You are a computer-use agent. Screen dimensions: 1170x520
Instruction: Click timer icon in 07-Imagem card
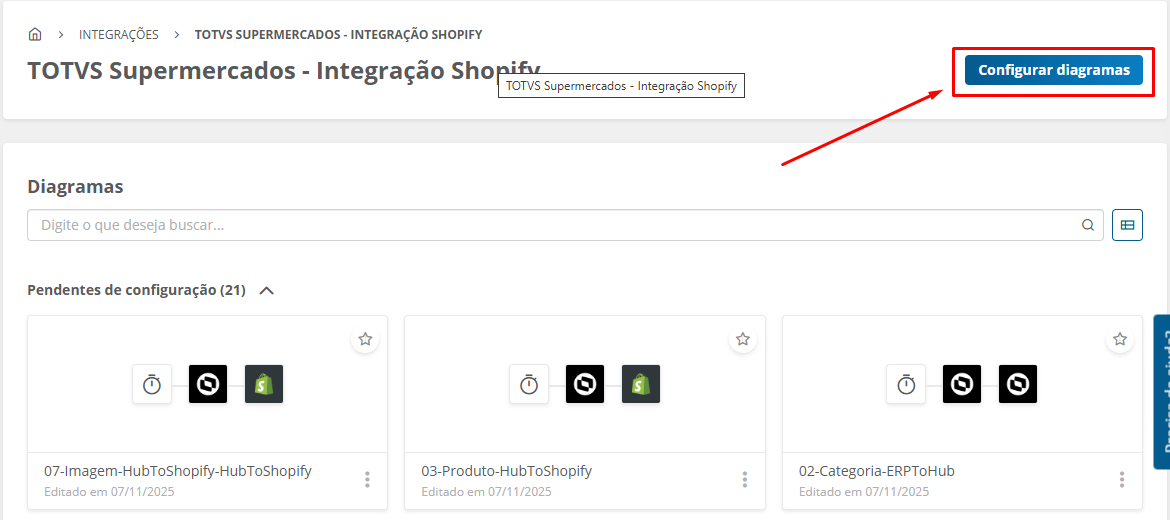[151, 384]
